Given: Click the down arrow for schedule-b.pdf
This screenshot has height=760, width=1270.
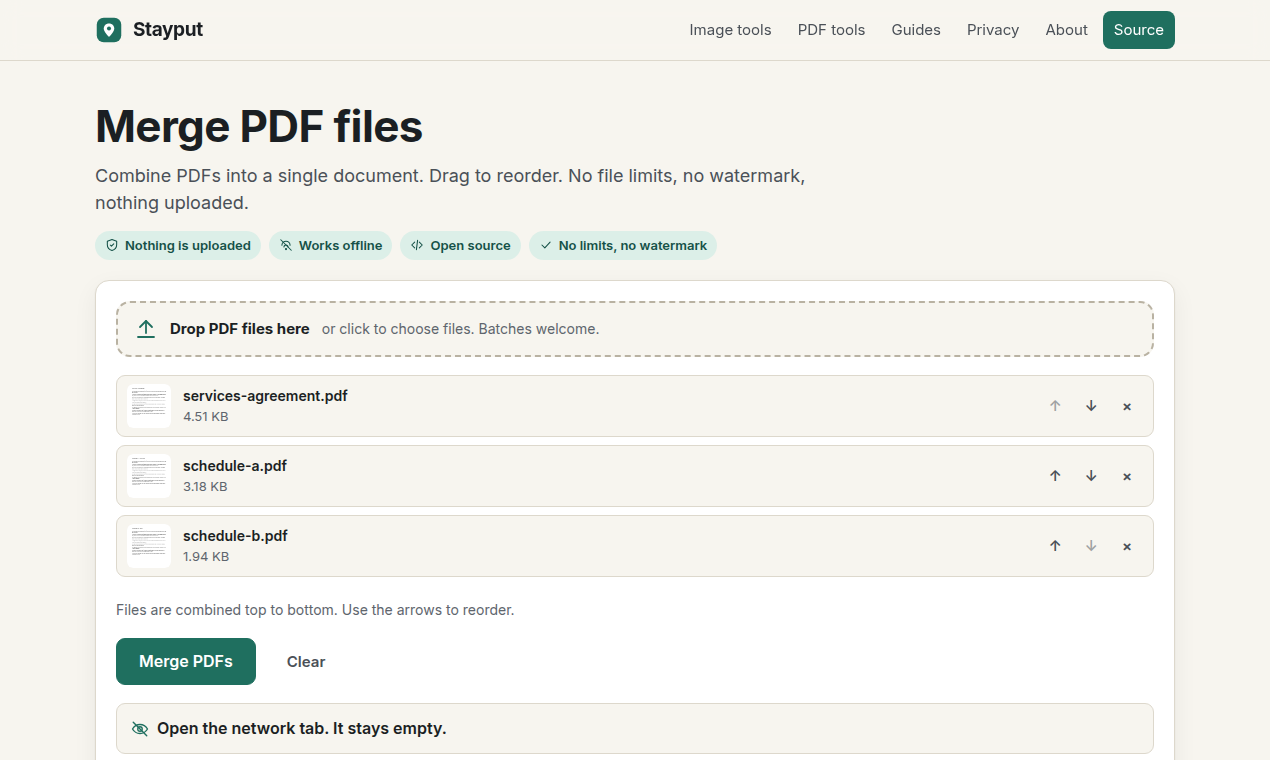Looking at the screenshot, I should [x=1091, y=546].
